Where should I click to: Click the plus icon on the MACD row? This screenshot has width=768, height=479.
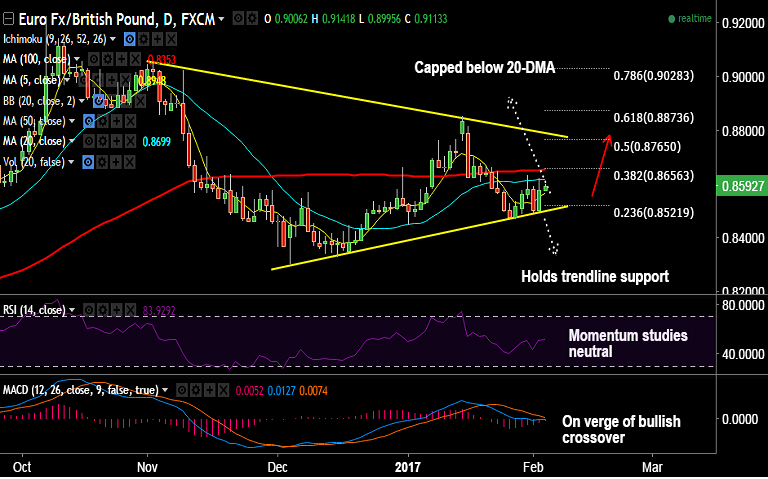point(209,391)
